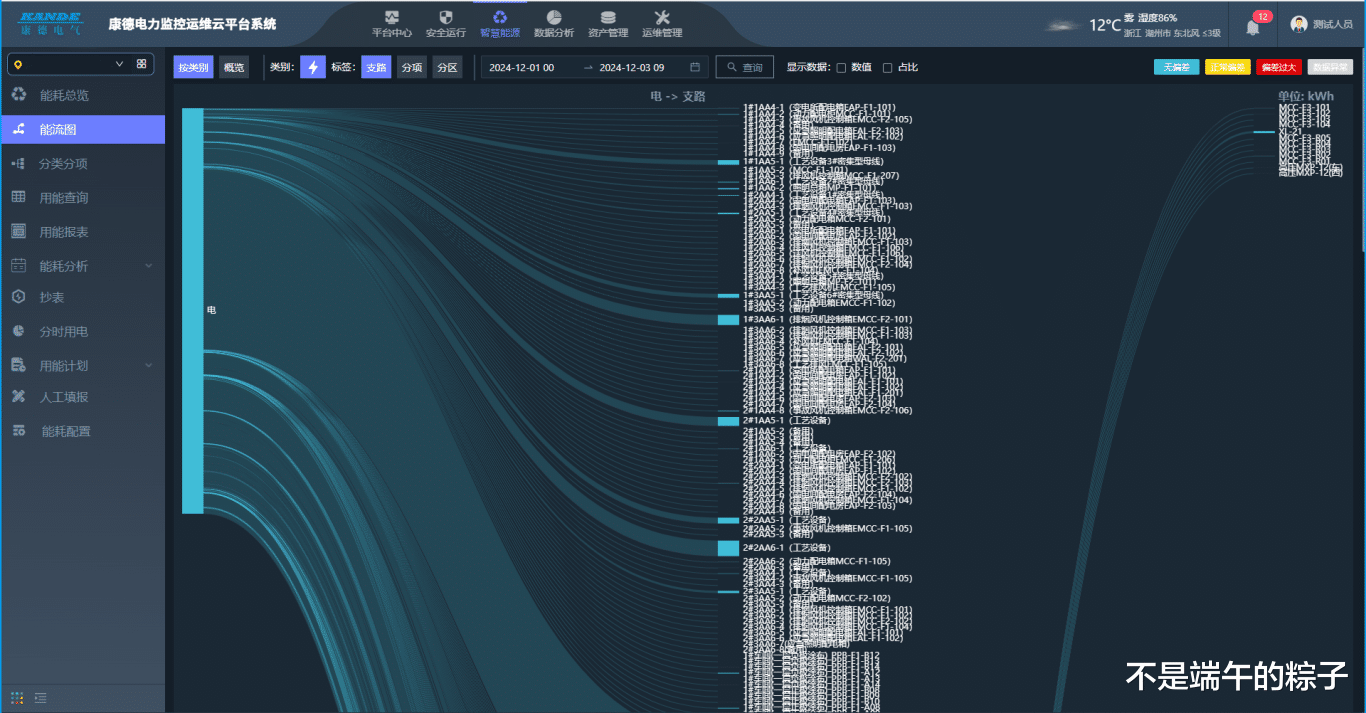Click the red 偏差过大 legend swatch
The width and height of the screenshot is (1366, 713).
pos(1279,67)
